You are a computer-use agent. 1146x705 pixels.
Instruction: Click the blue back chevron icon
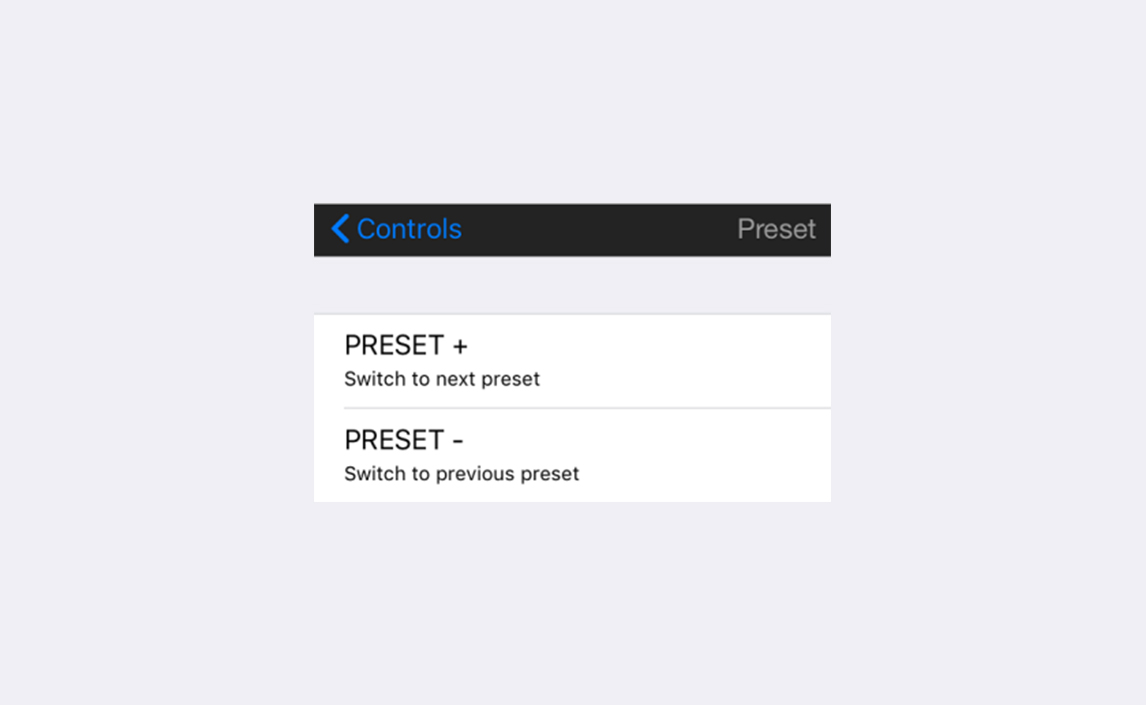pos(340,229)
